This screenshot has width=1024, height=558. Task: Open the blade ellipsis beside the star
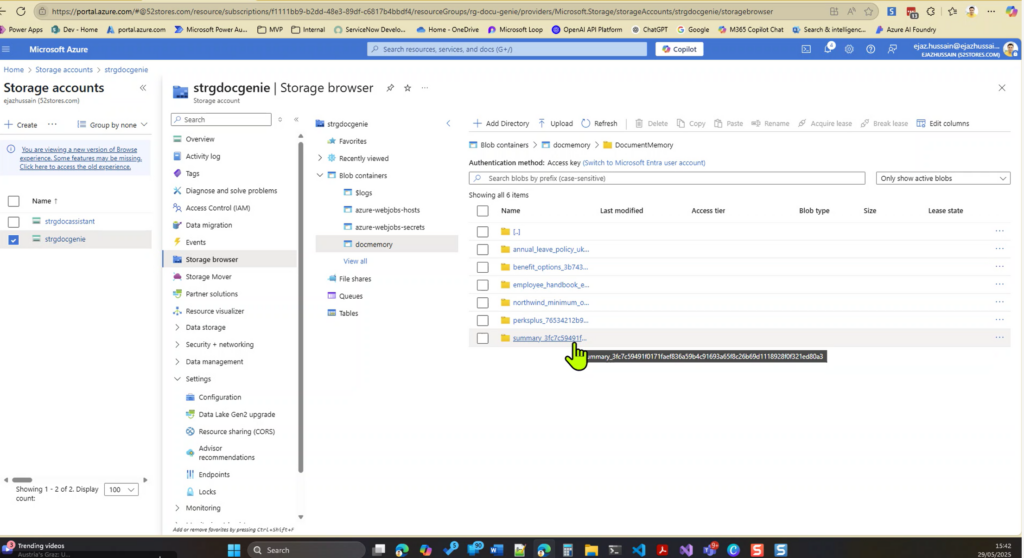(425, 88)
